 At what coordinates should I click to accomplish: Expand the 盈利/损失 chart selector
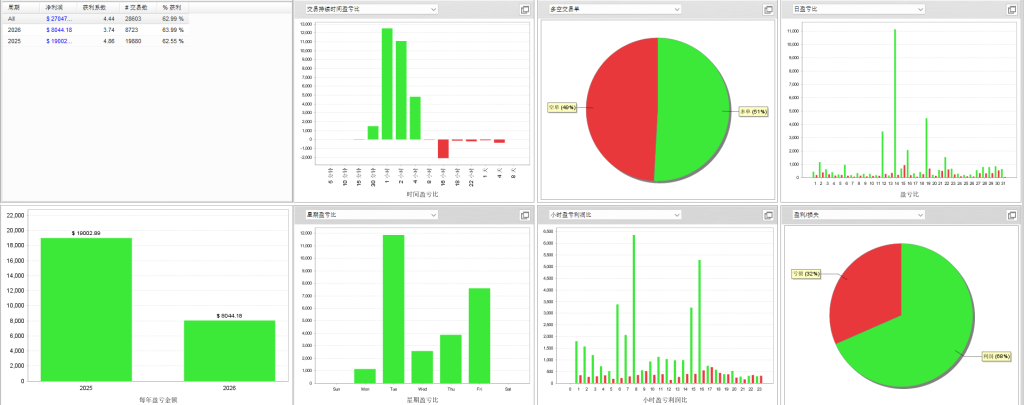[x=920, y=215]
